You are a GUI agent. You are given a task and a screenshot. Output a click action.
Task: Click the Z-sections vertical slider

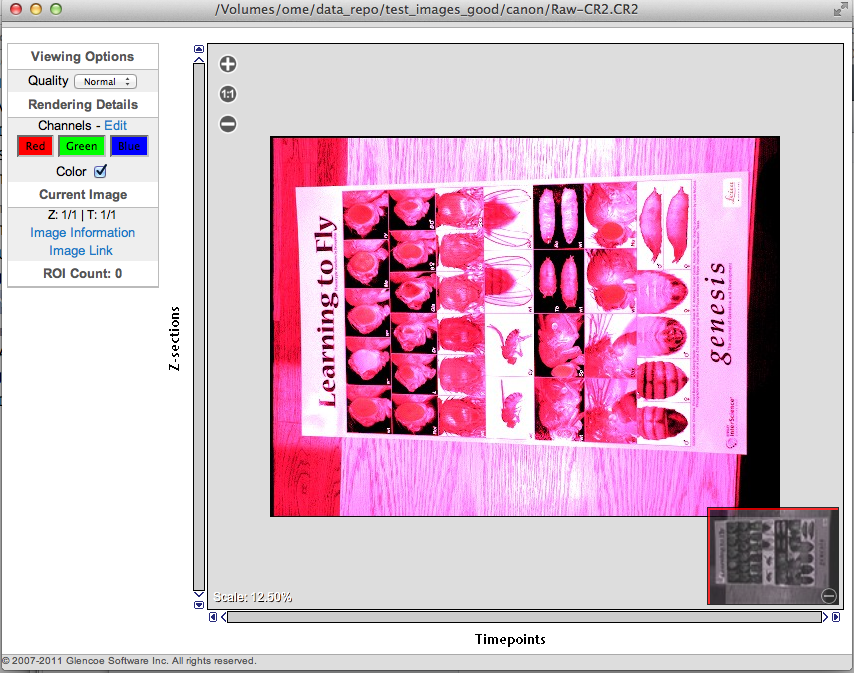click(199, 327)
